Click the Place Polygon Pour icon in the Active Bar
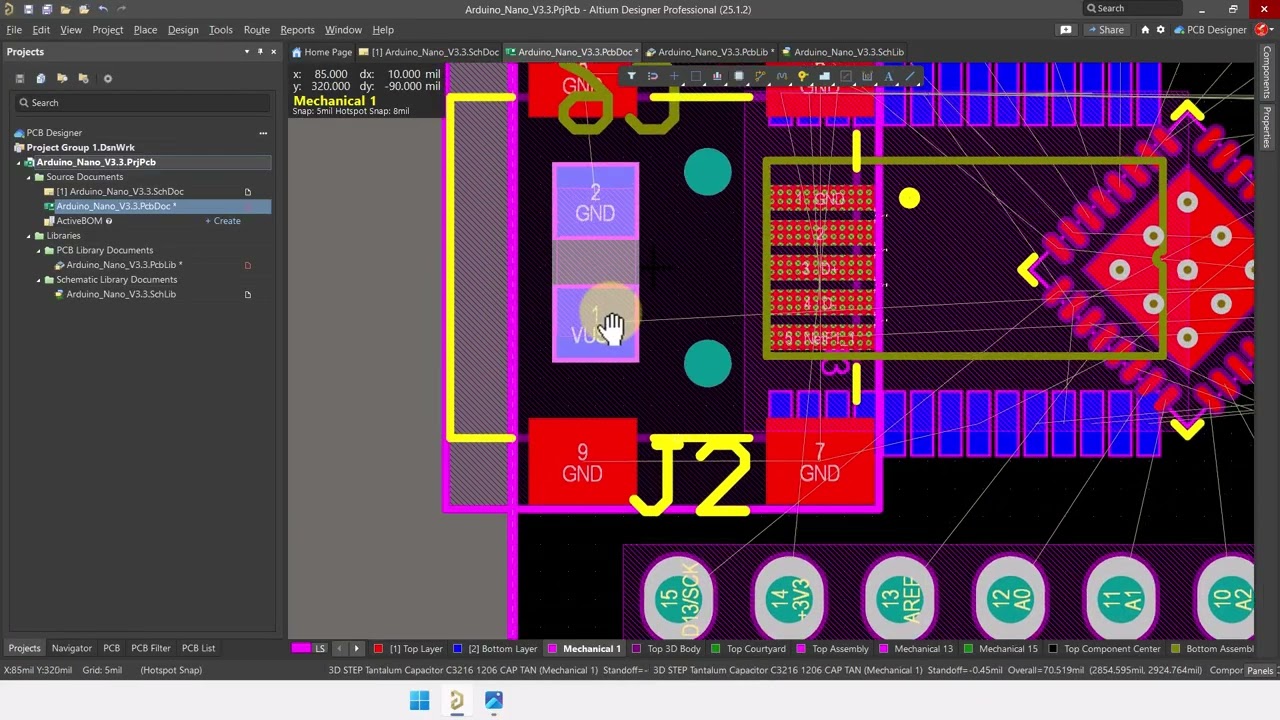 pyautogui.click(x=825, y=76)
